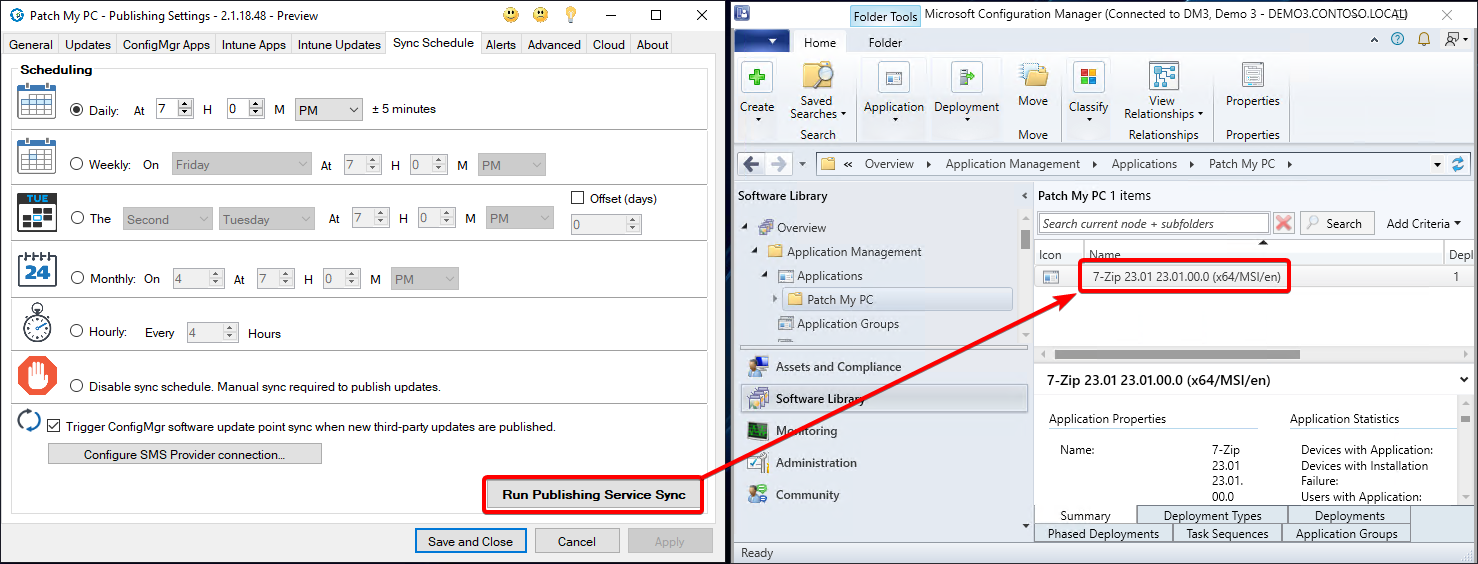Switch to the Intune Apps tab
Viewport: 1478px width, 564px height.
[251, 45]
